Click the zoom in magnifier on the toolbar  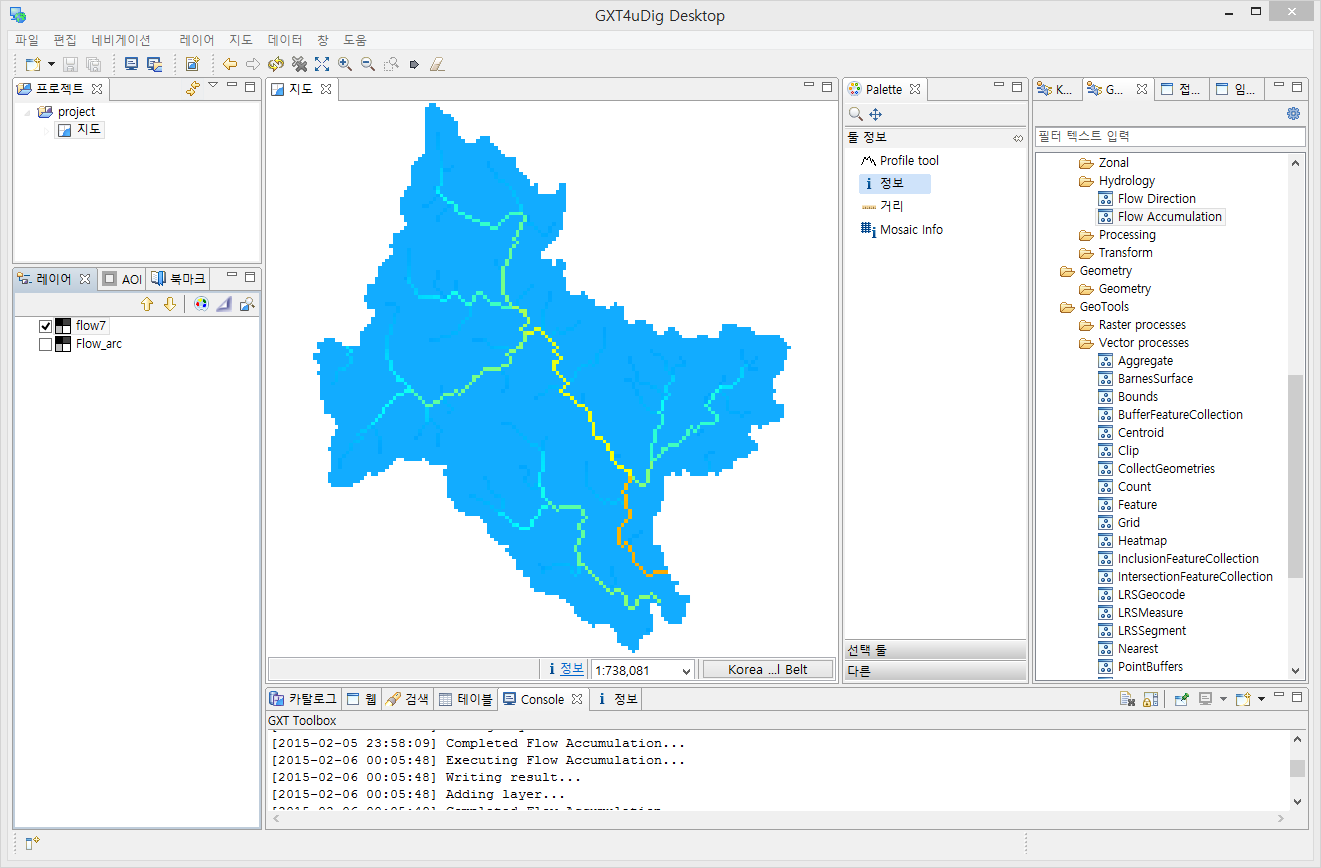tap(346, 63)
